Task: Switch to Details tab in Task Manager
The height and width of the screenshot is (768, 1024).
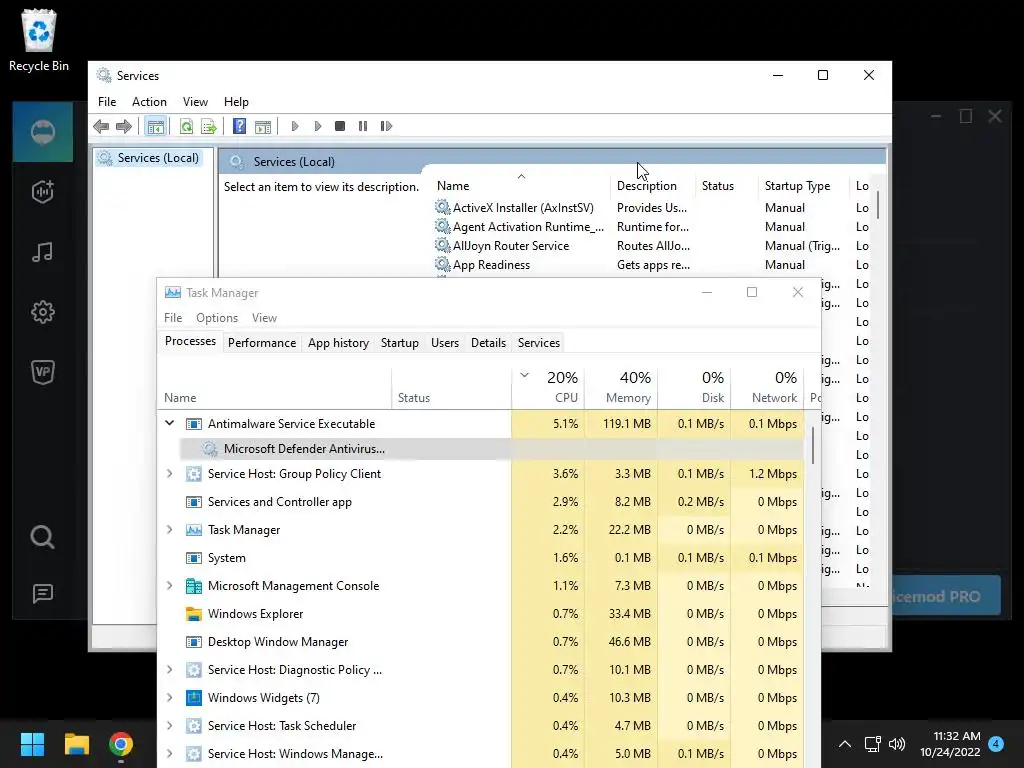Action: point(488,343)
